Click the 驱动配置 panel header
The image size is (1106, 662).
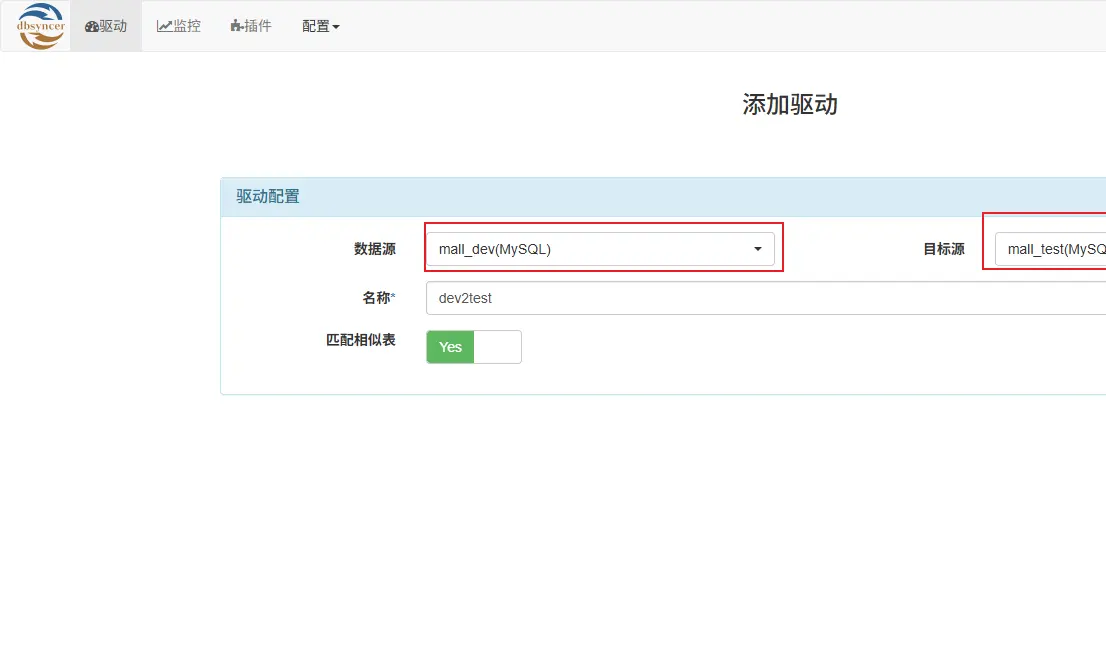[270, 197]
